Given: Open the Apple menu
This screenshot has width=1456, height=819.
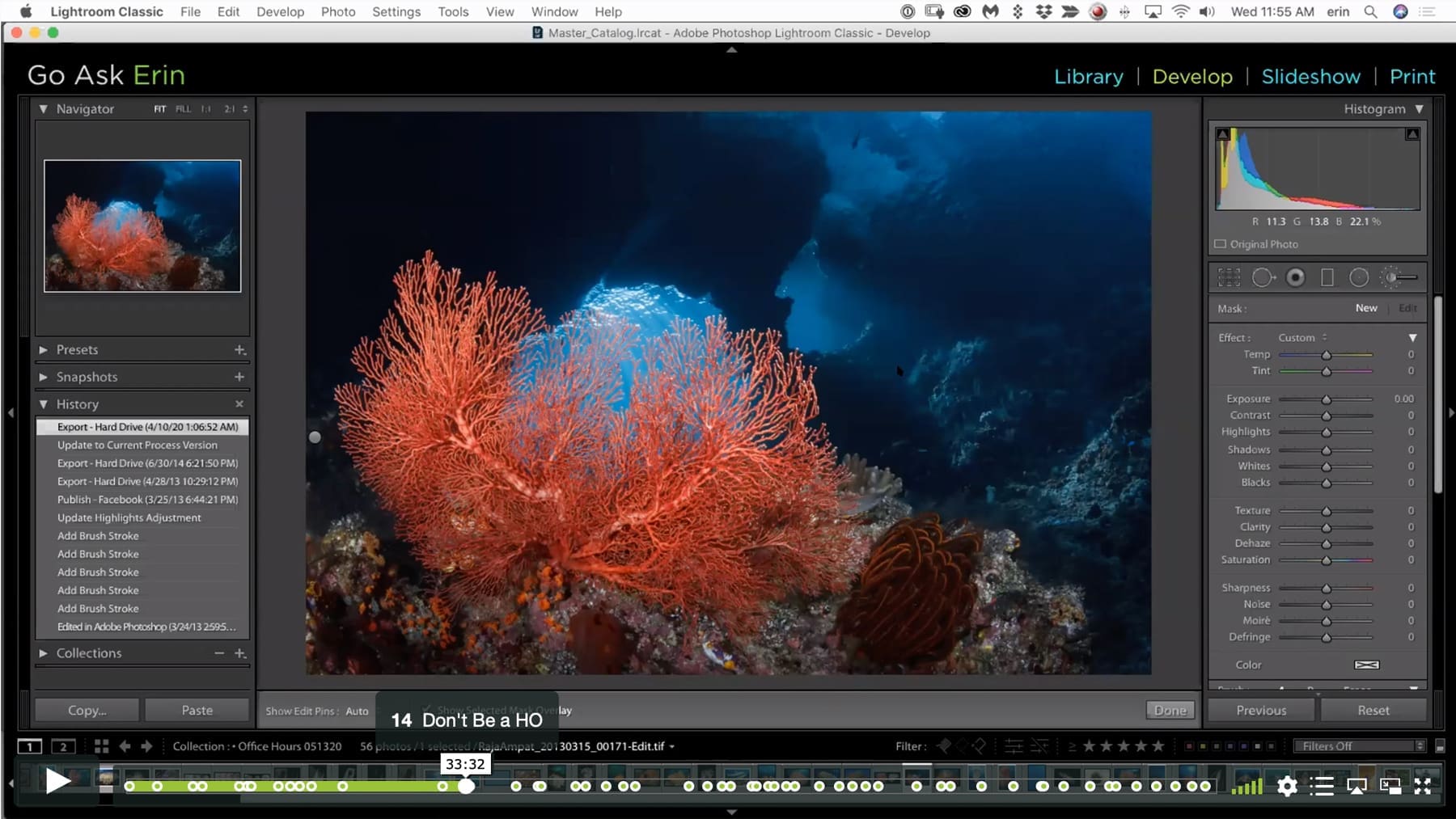Looking at the screenshot, I should 26,11.
